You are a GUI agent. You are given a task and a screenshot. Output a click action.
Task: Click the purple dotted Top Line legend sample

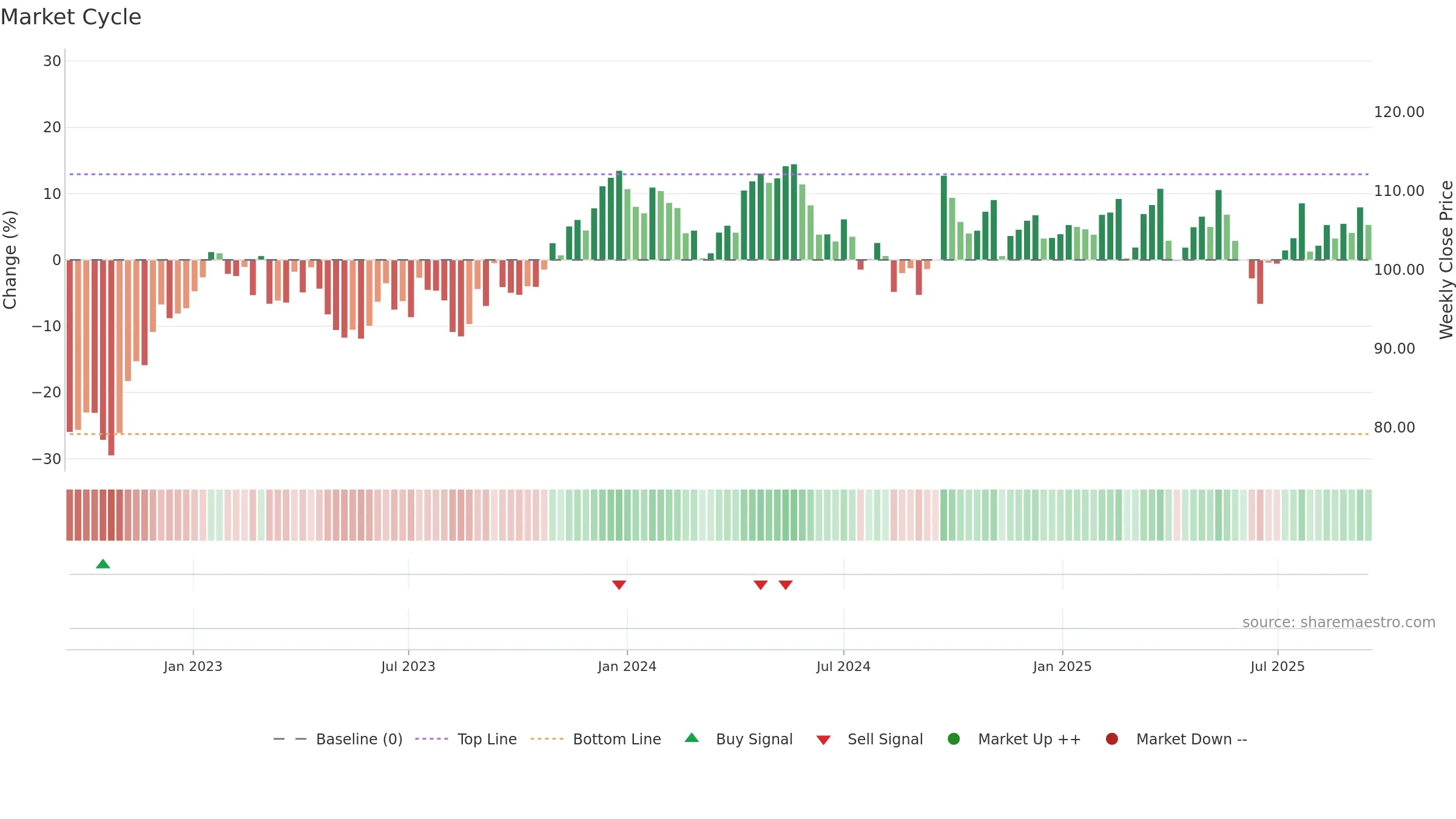[431, 739]
